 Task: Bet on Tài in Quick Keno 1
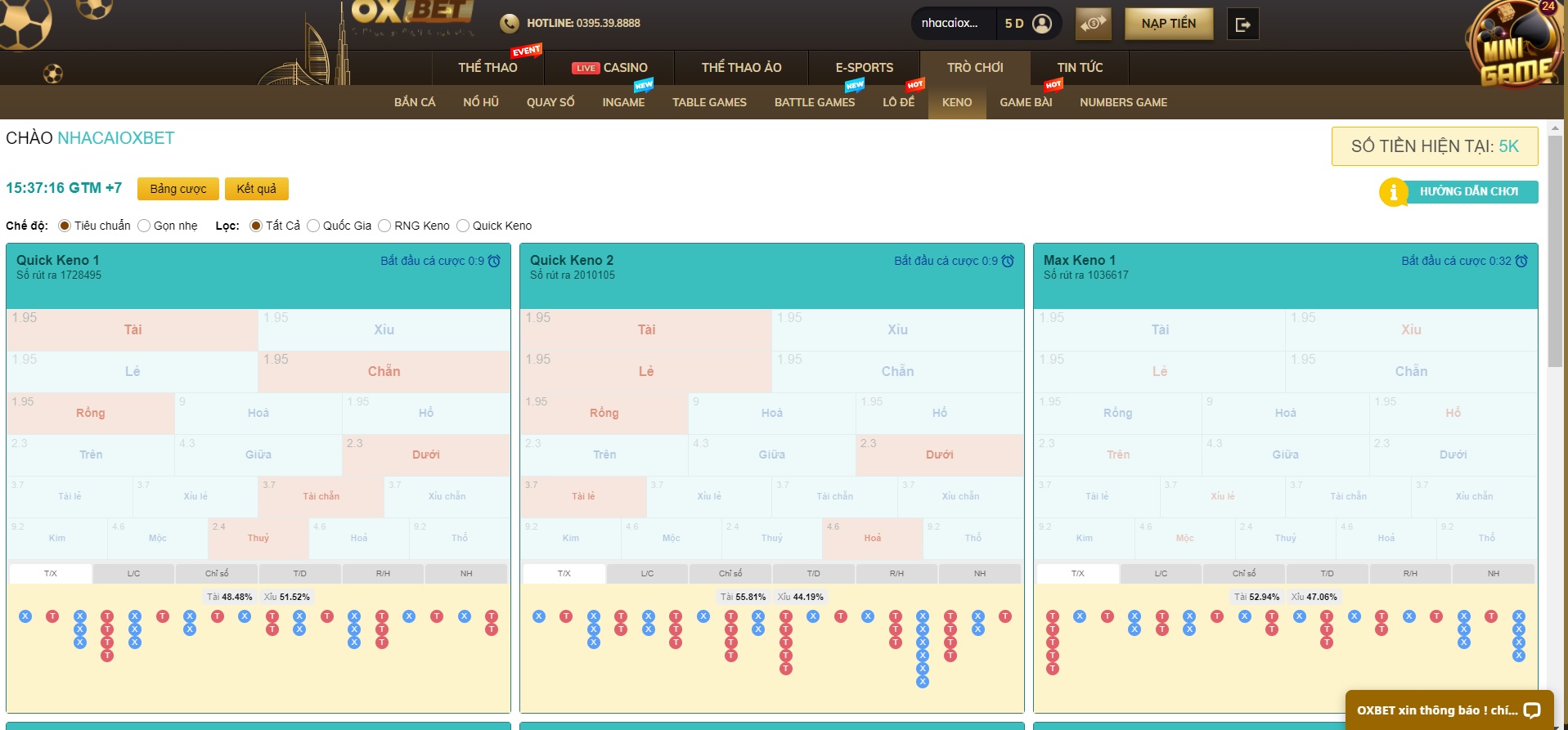pos(133,330)
